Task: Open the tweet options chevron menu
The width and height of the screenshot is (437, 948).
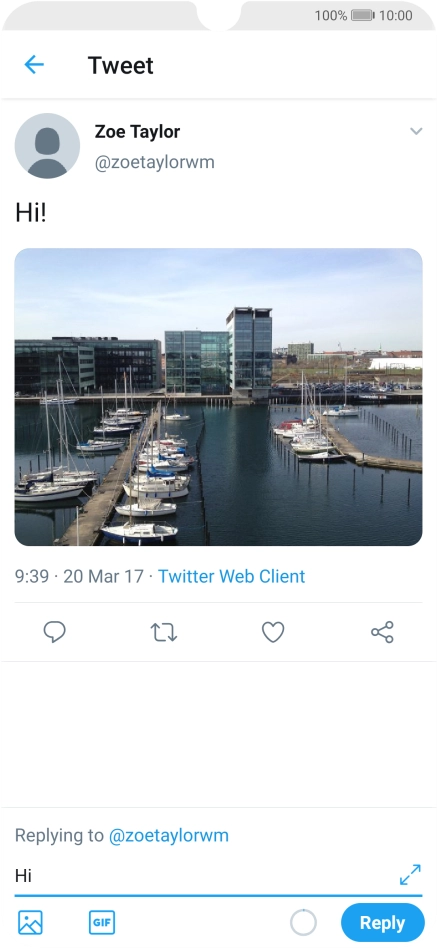Action: click(x=416, y=131)
